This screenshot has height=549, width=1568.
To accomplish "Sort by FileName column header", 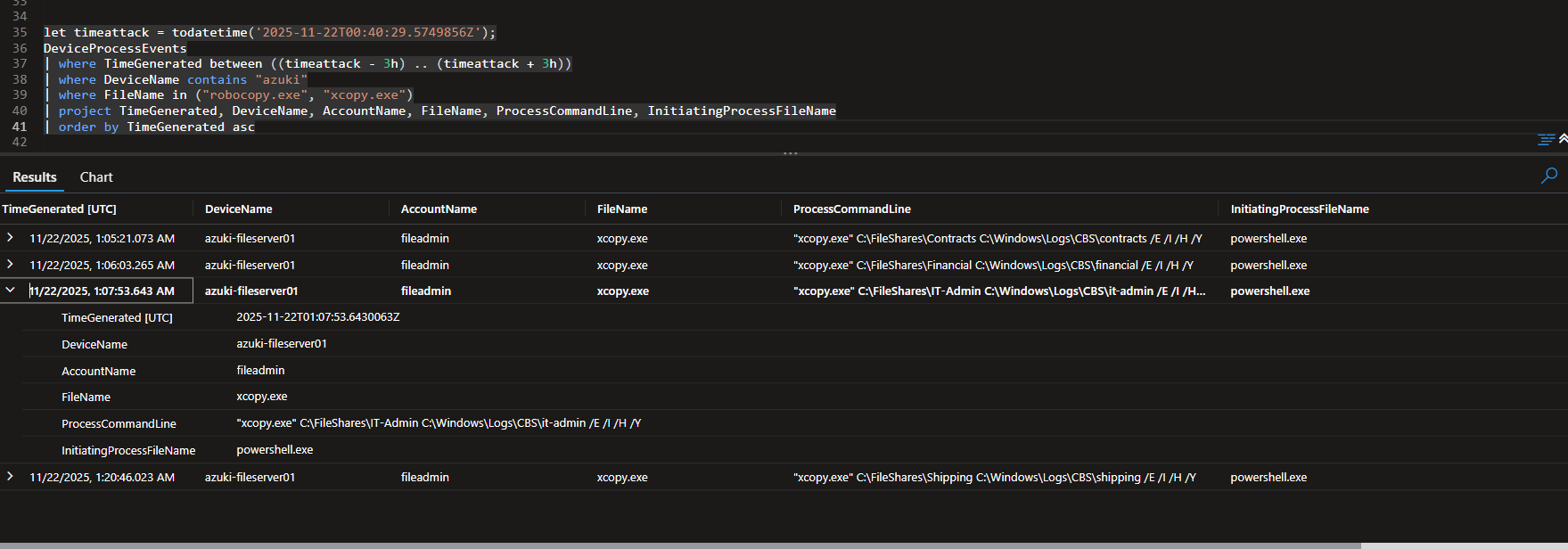I will (x=622, y=209).
